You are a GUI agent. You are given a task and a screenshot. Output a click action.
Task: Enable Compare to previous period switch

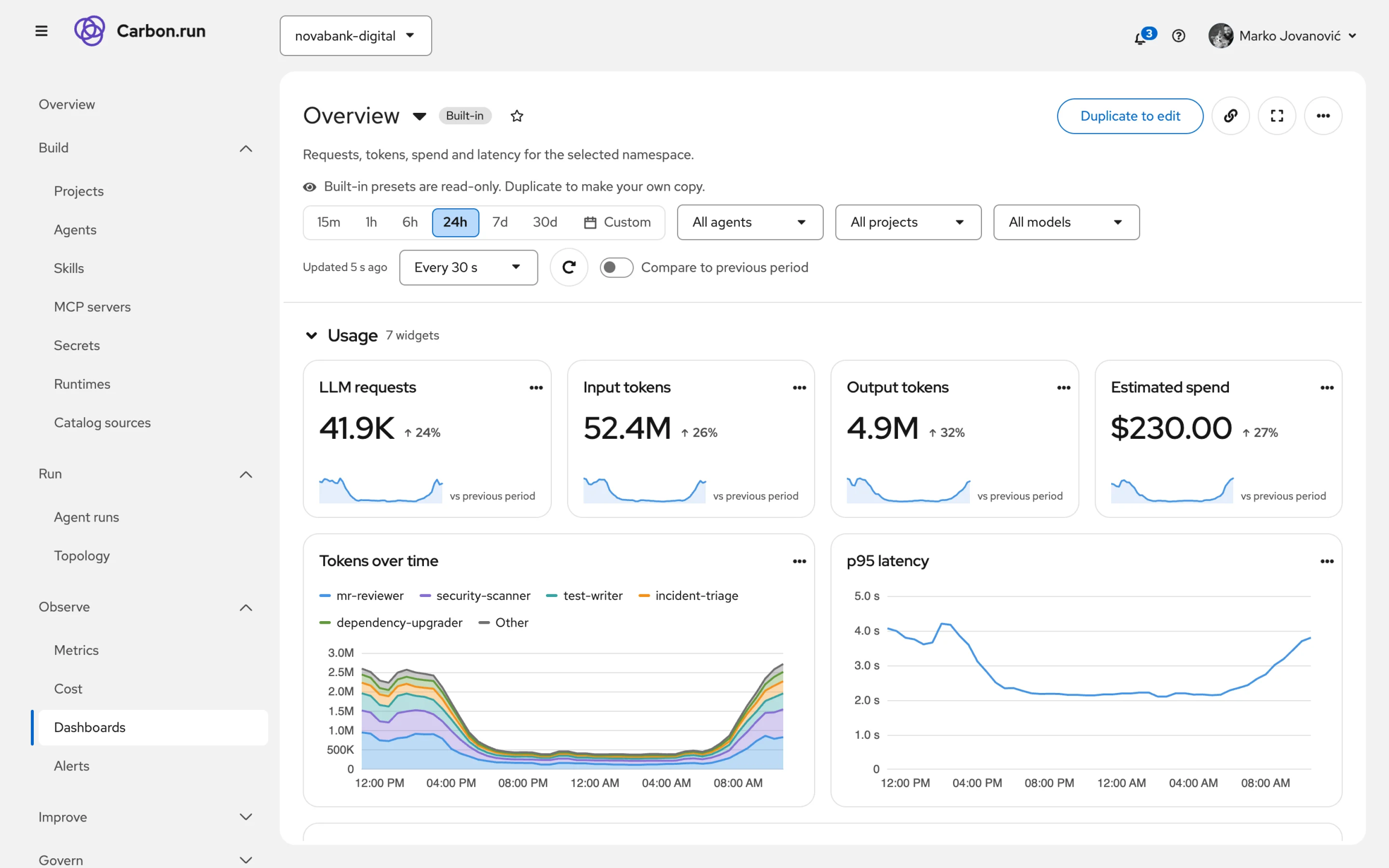[x=616, y=267]
